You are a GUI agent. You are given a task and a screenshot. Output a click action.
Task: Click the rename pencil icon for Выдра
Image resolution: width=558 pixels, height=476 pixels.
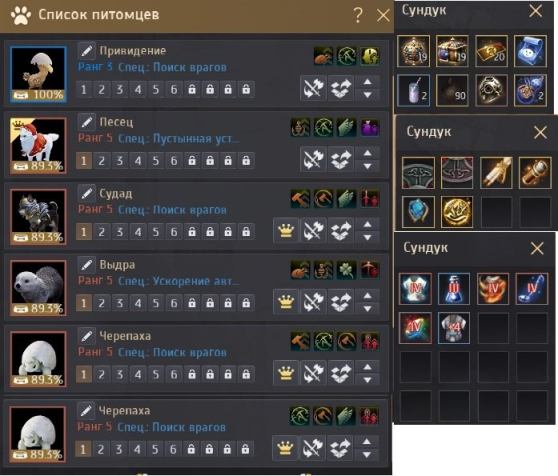86,265
